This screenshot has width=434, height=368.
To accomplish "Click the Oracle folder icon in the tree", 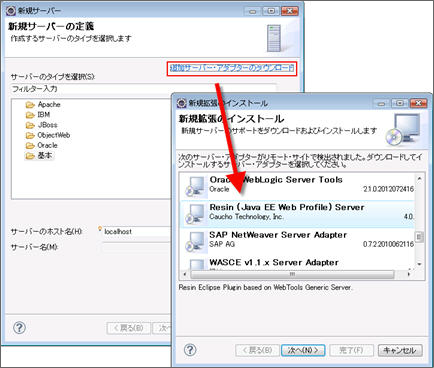I will click(x=30, y=146).
